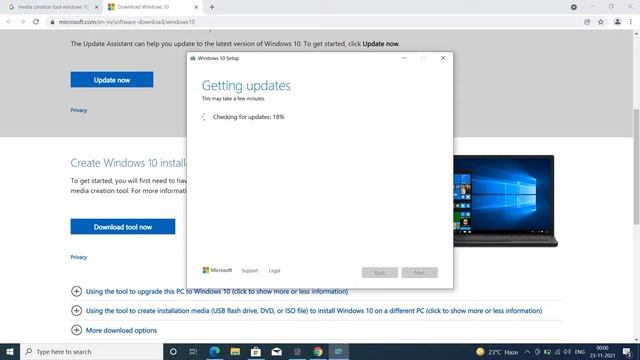Screen dimensions: 640x360
Task: Launch Microsoft Edge from the taskbar
Action: [x=215, y=351]
